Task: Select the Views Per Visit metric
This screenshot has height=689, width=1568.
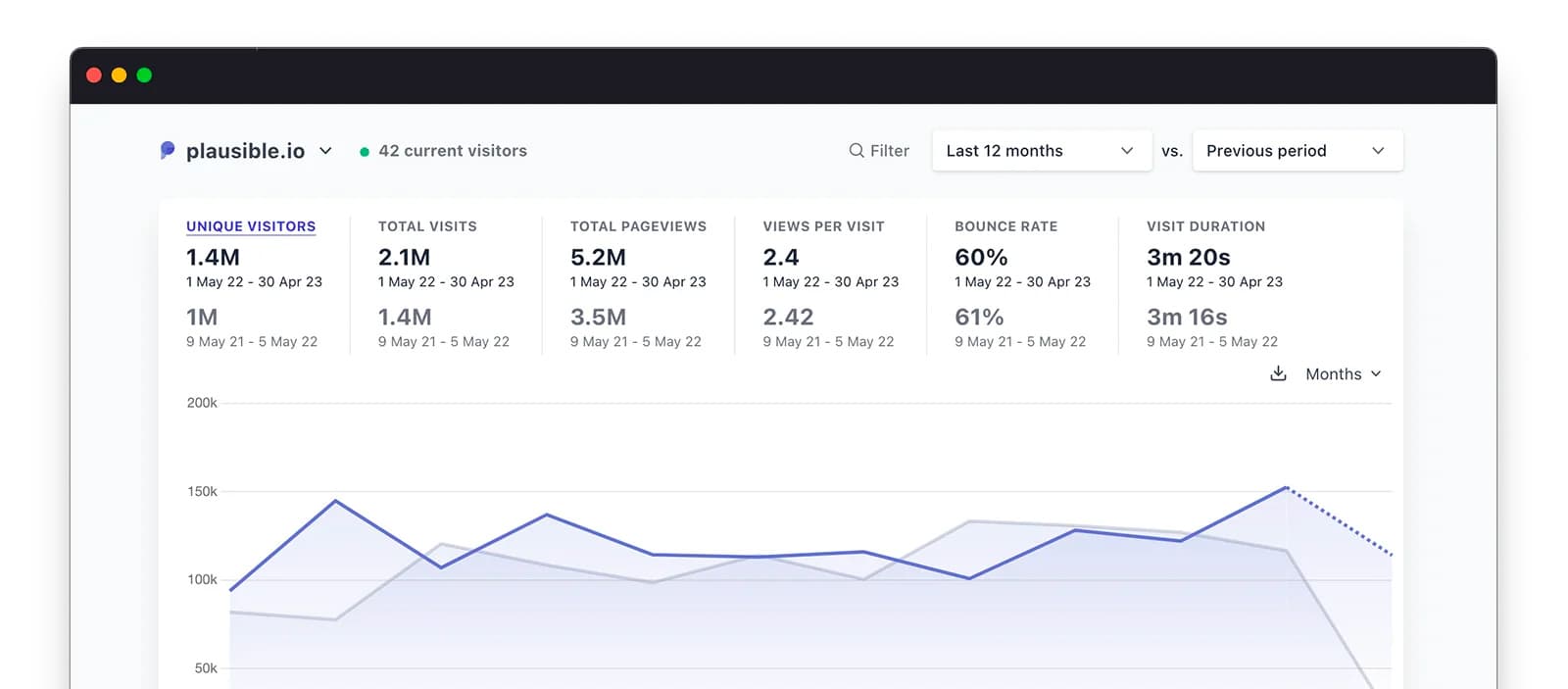Action: (823, 226)
